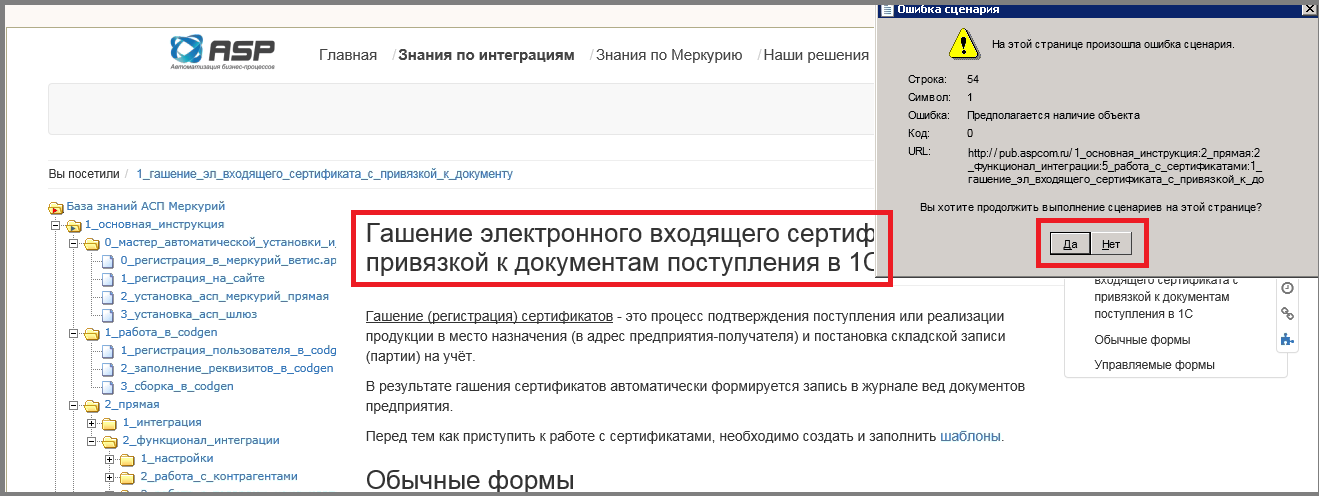Image resolution: width=1319 pixels, height=496 pixels.
Task: Click the ASP company logo
Action: pyautogui.click(x=222, y=53)
